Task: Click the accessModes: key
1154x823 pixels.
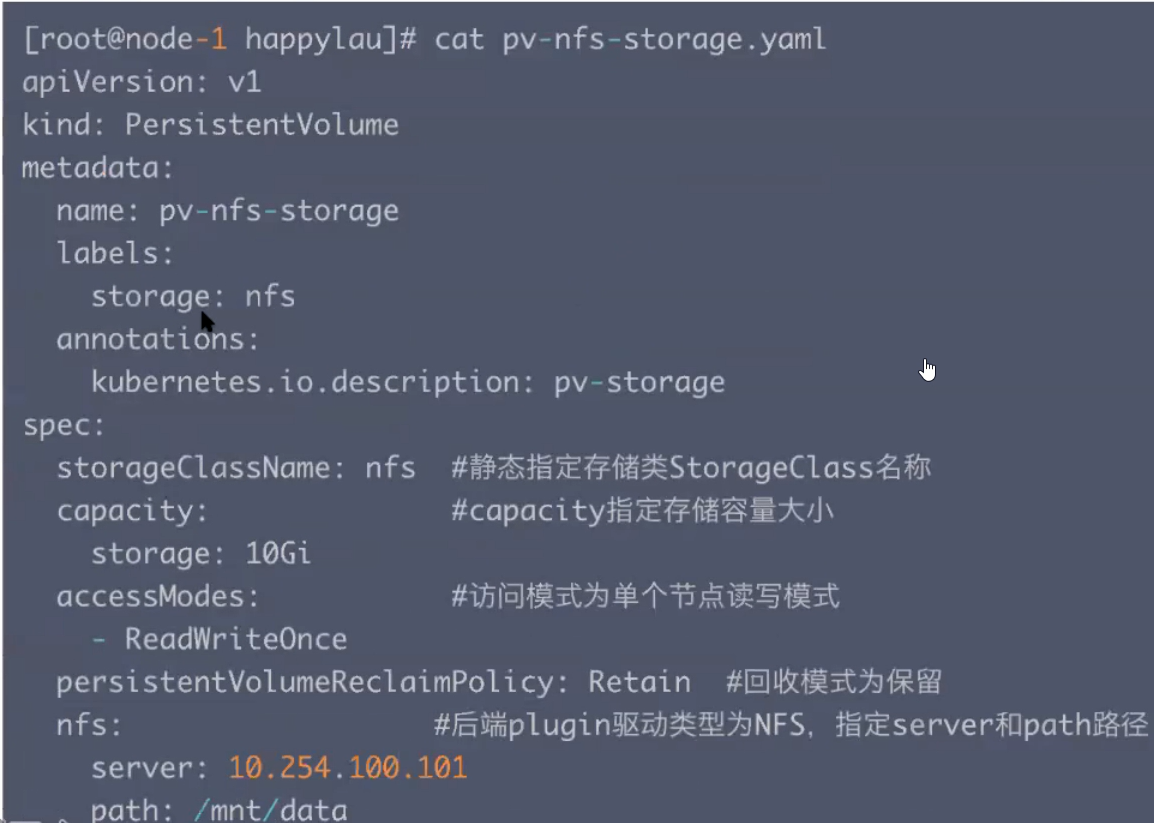Action: (158, 597)
